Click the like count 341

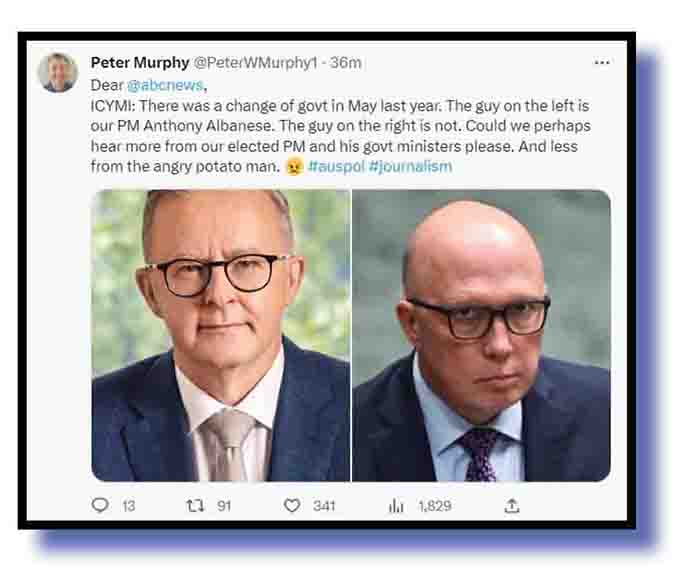324,506
